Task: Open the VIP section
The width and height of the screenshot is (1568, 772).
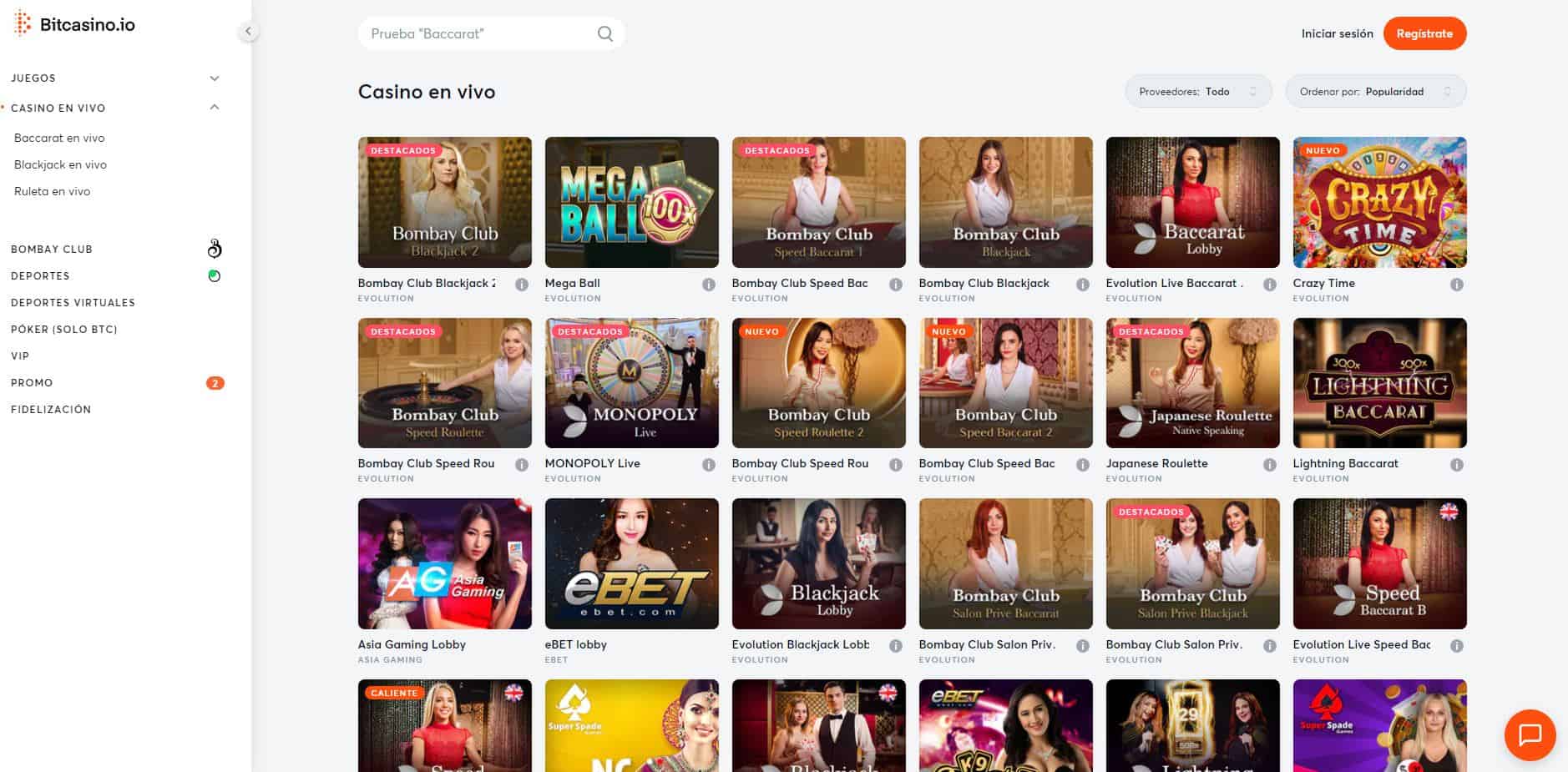Action: click(20, 356)
